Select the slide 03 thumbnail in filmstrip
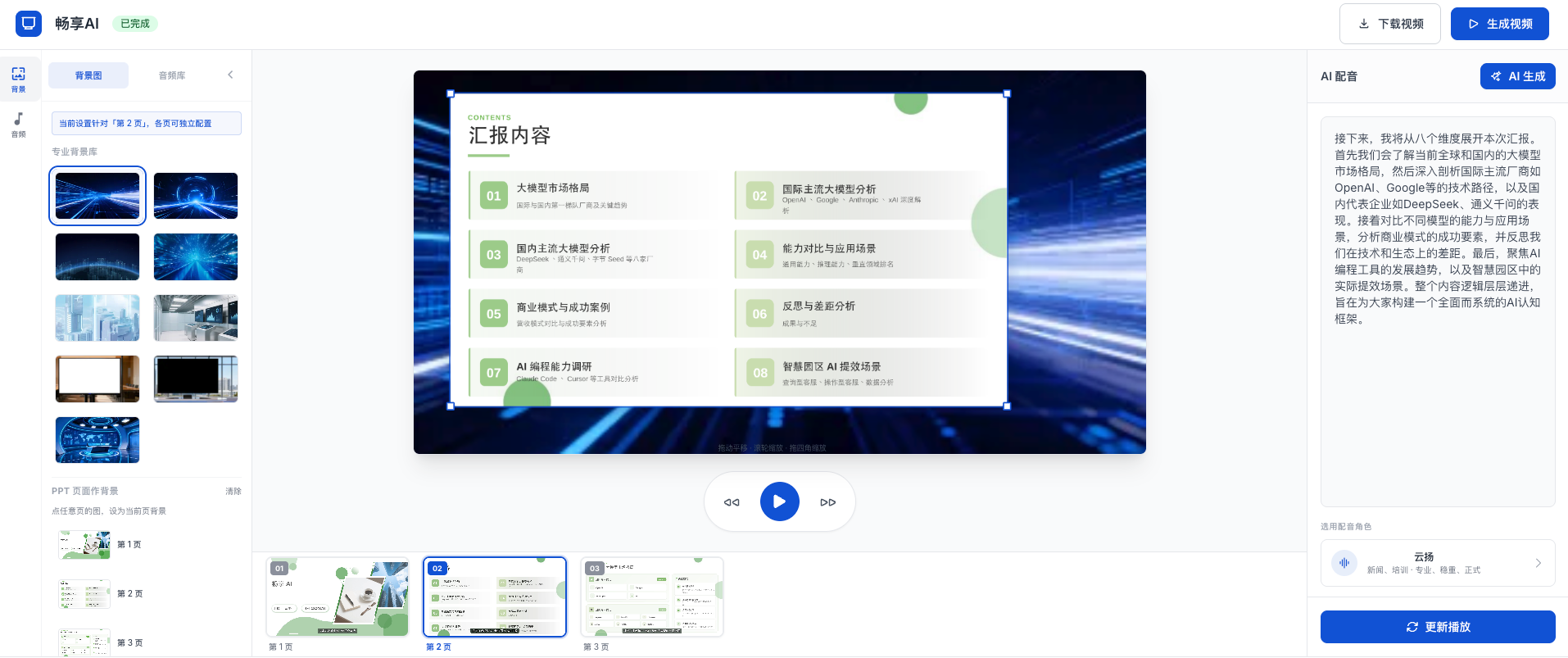This screenshot has width=1568, height=658. (652, 597)
